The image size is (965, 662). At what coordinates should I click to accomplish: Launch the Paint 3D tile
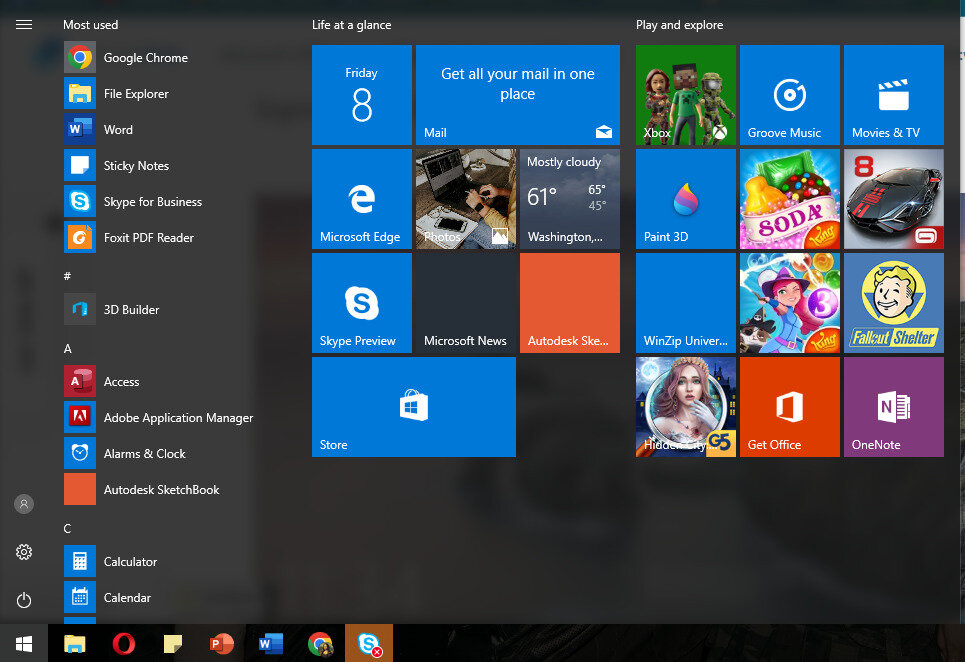(686, 199)
